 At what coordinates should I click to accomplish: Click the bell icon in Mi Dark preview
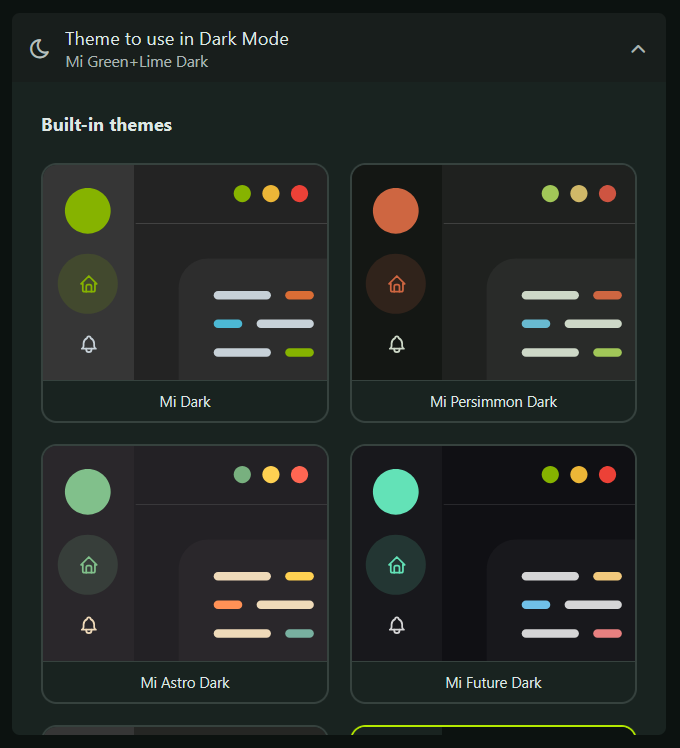point(89,344)
